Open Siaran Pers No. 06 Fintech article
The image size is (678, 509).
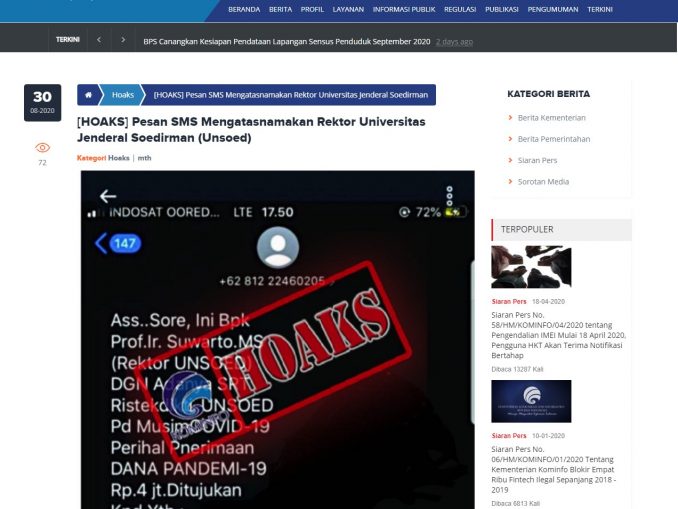click(553, 469)
